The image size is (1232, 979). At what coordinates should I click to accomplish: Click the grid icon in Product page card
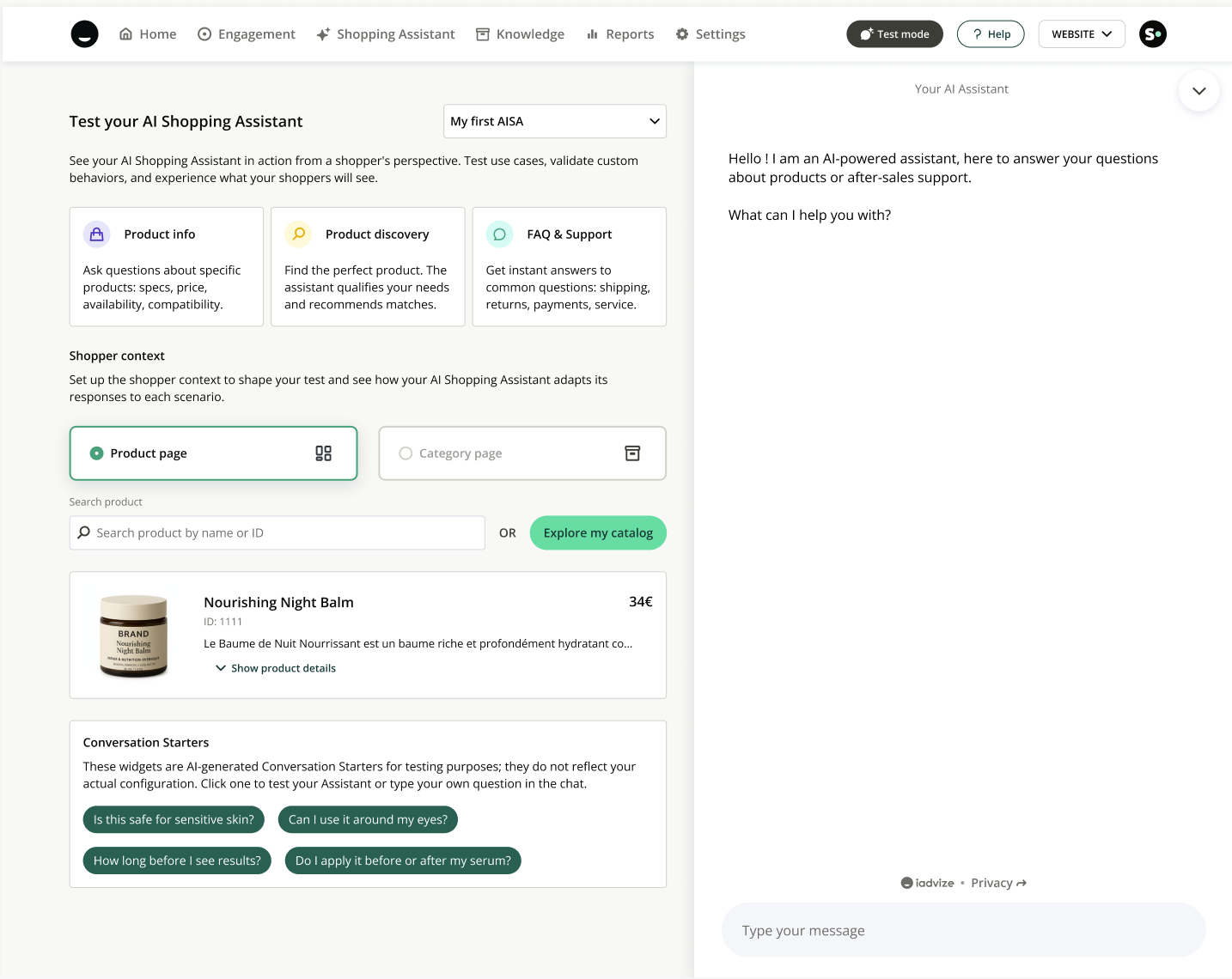[x=323, y=453]
